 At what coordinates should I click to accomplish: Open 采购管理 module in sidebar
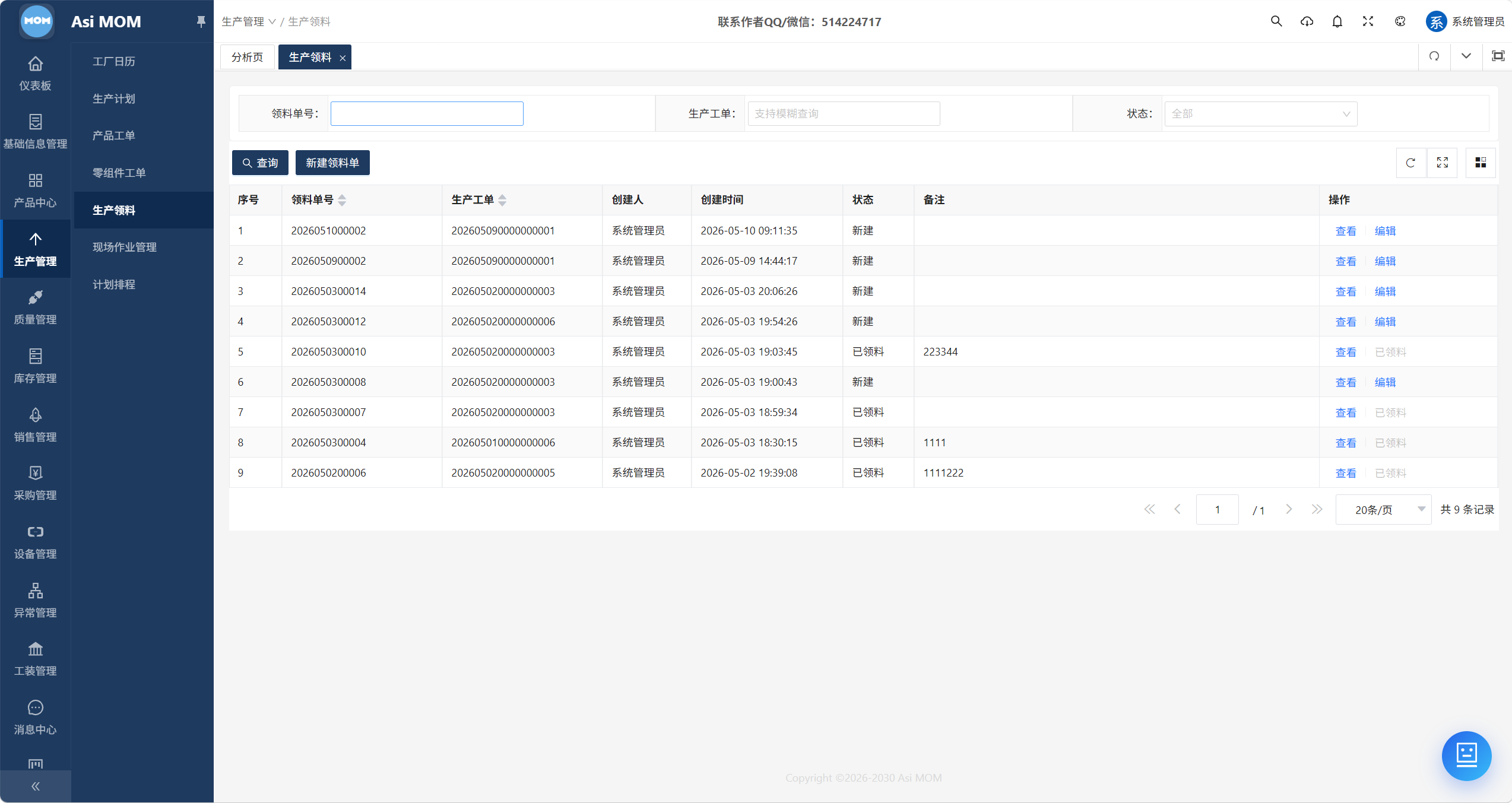point(35,483)
